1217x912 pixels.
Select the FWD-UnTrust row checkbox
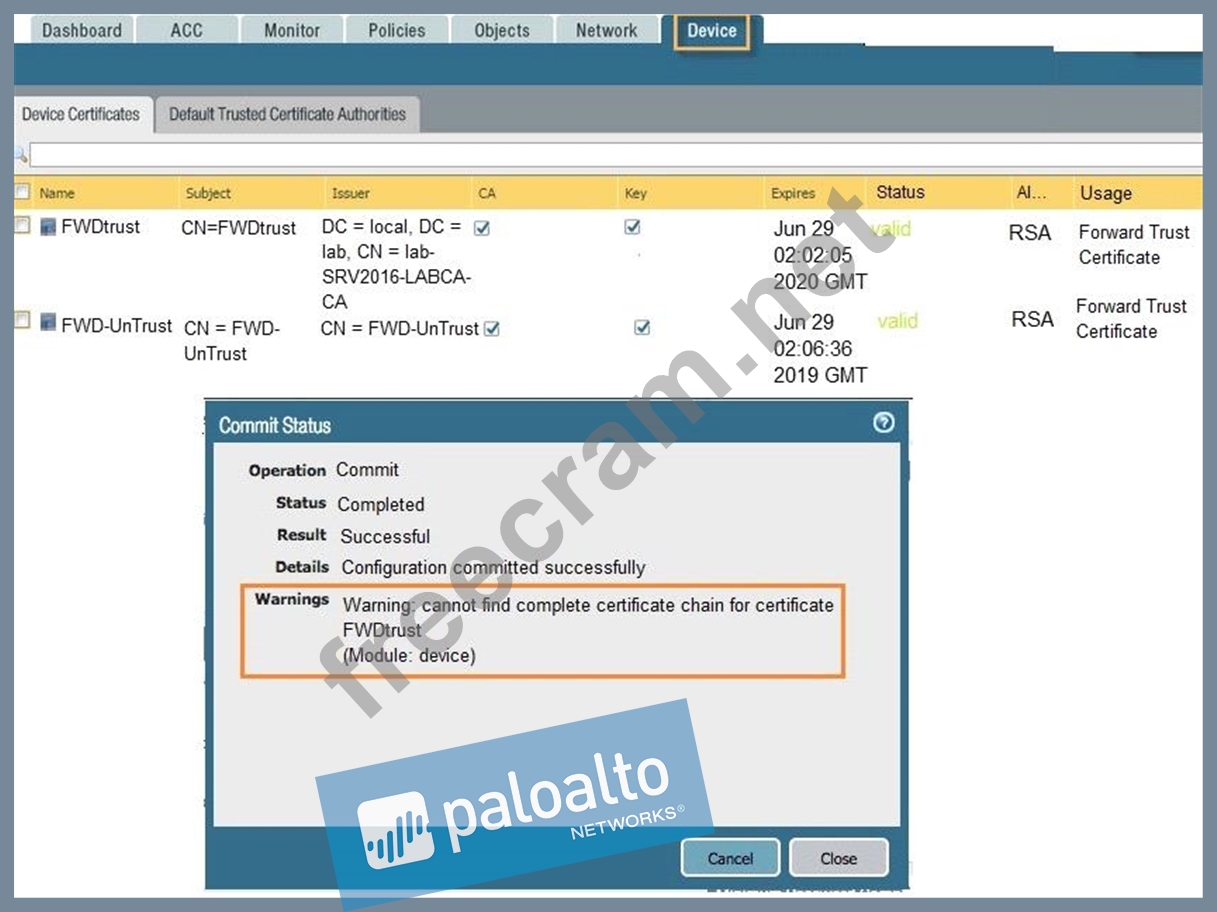22,321
